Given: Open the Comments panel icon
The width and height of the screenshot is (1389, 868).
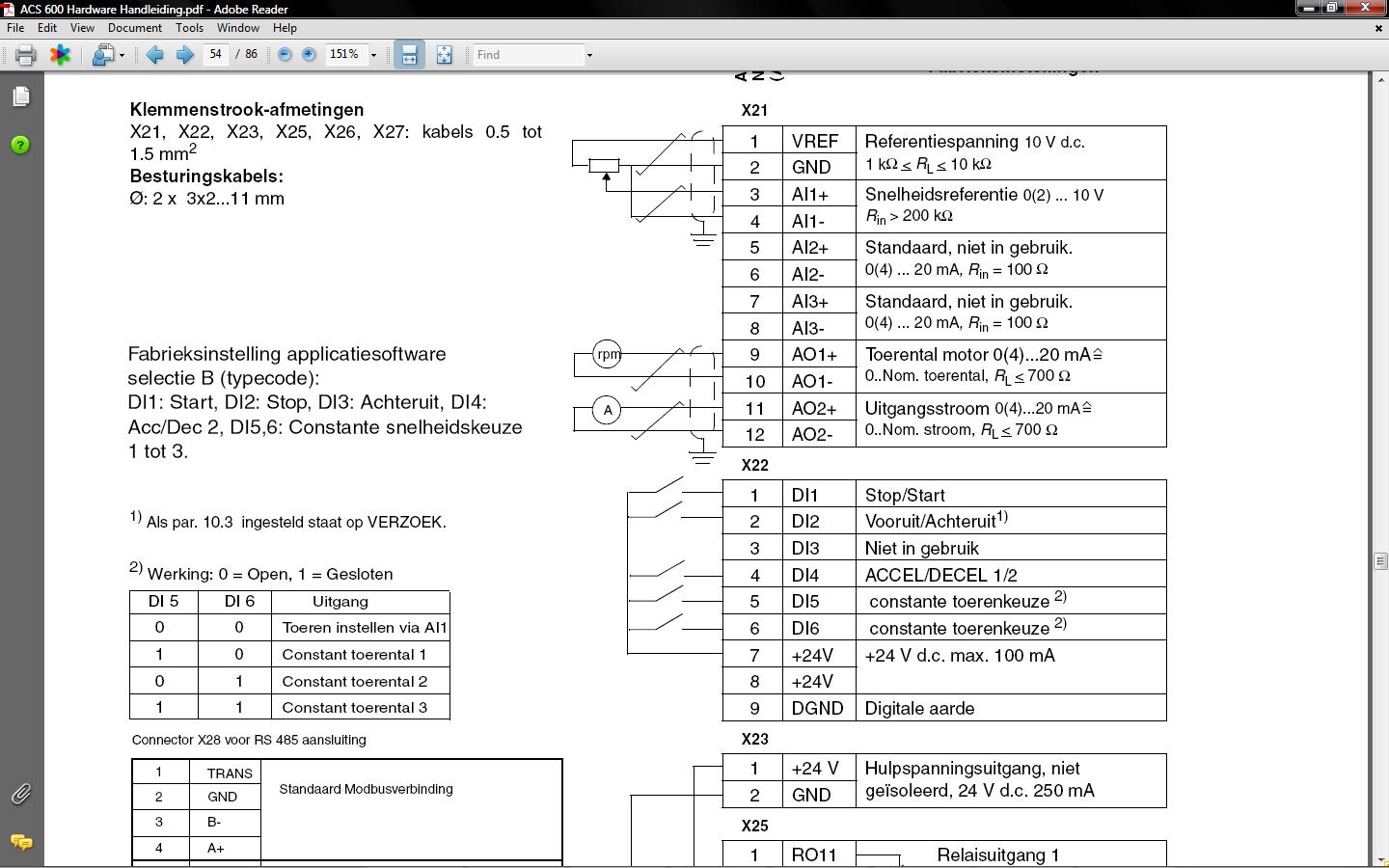Looking at the screenshot, I should click(20, 842).
